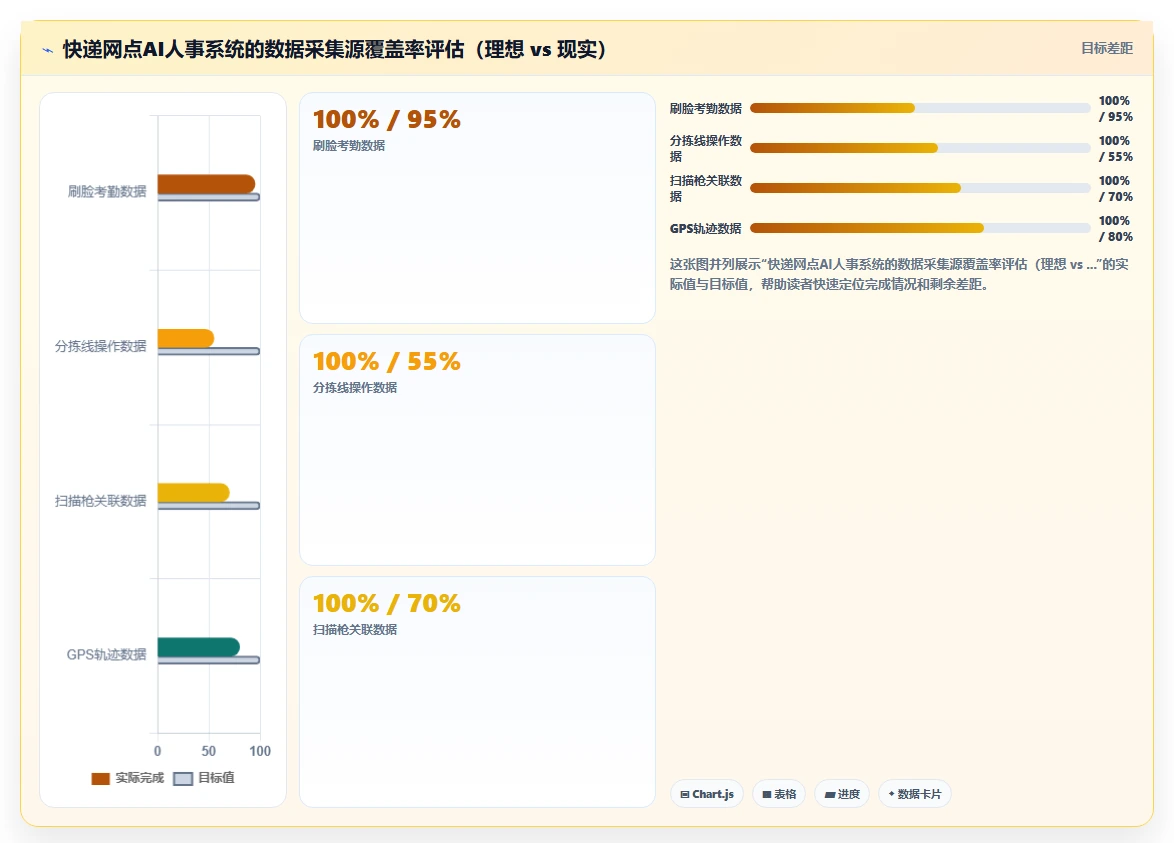Click the blue icon before the title
Screen dimensions: 1174x843
tap(47, 50)
